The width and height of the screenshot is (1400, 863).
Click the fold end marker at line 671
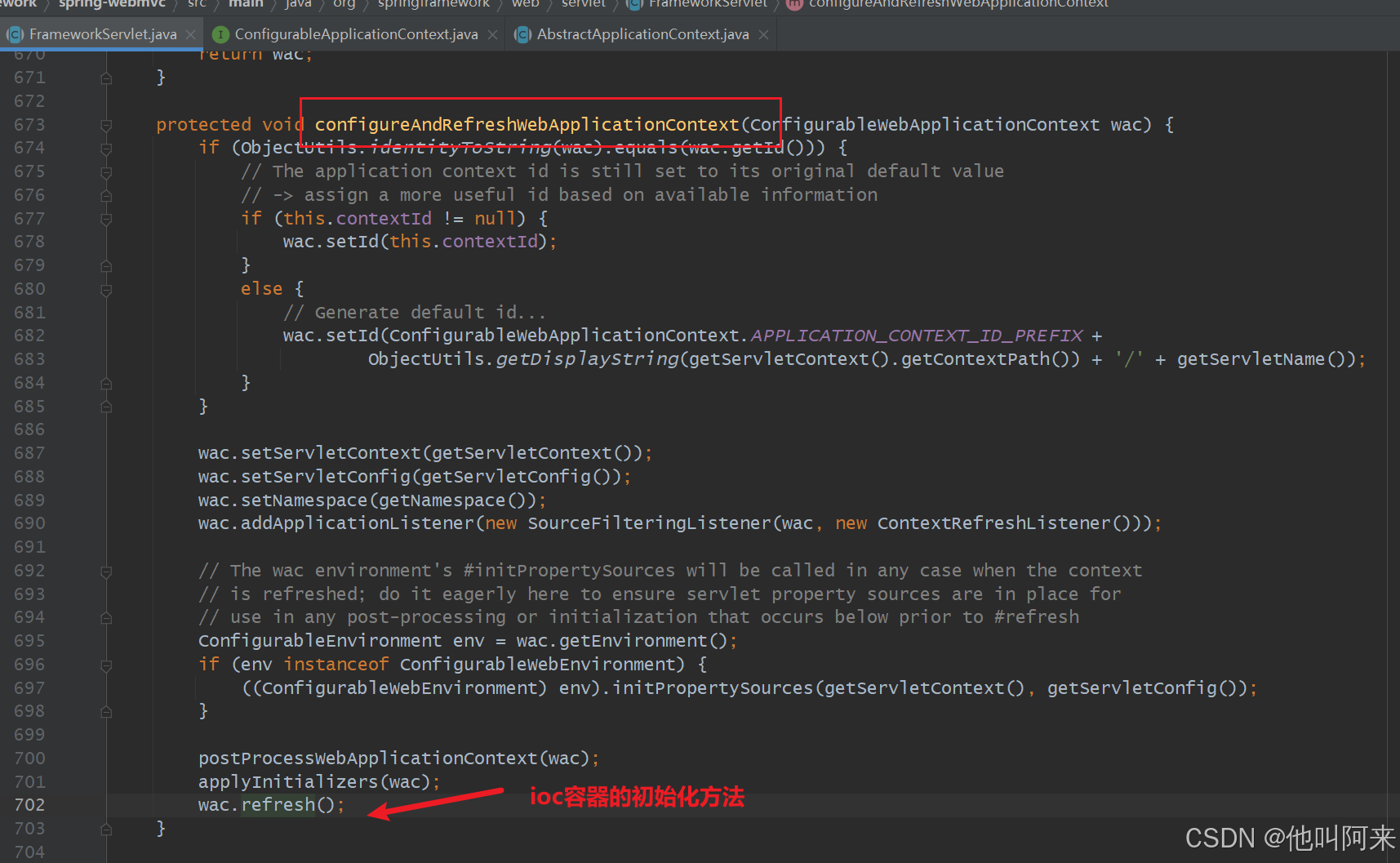coord(106,78)
